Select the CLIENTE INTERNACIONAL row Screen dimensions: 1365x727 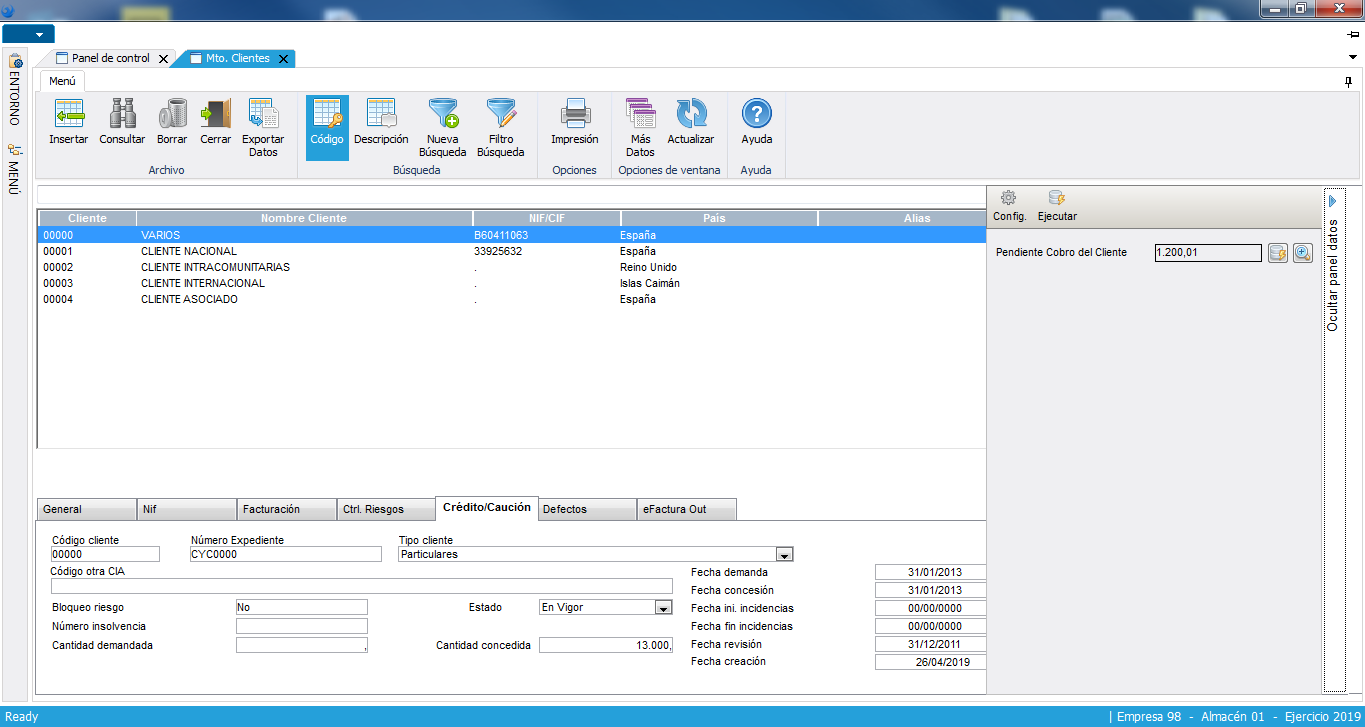203,283
